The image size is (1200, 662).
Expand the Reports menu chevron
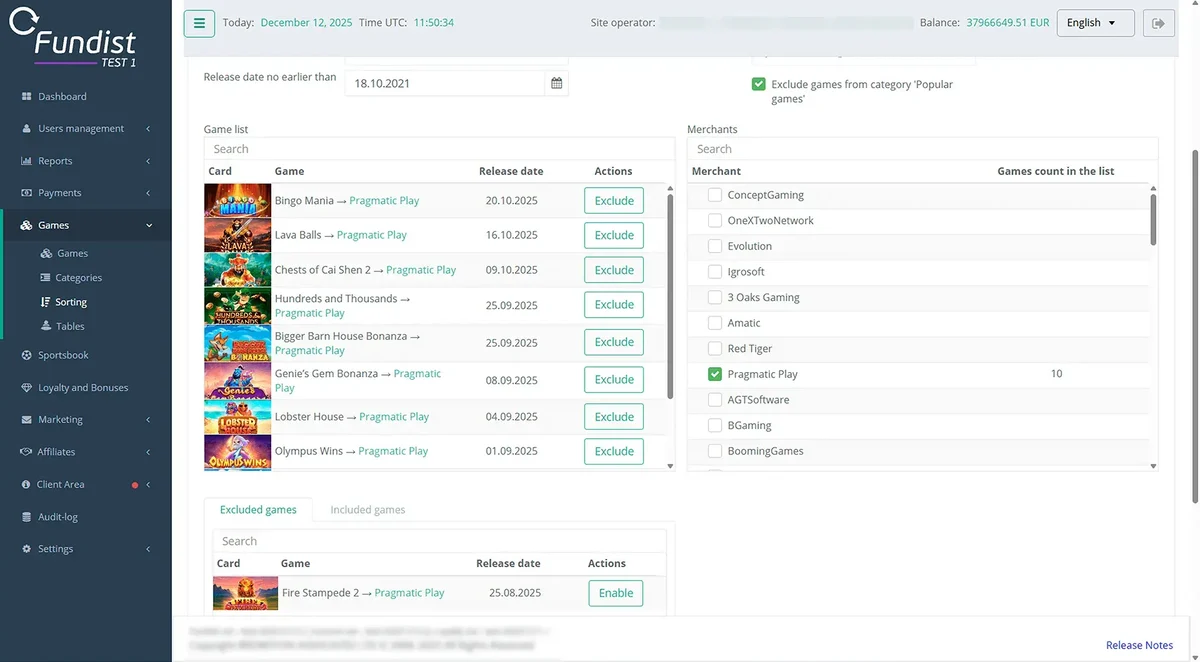[148, 161]
